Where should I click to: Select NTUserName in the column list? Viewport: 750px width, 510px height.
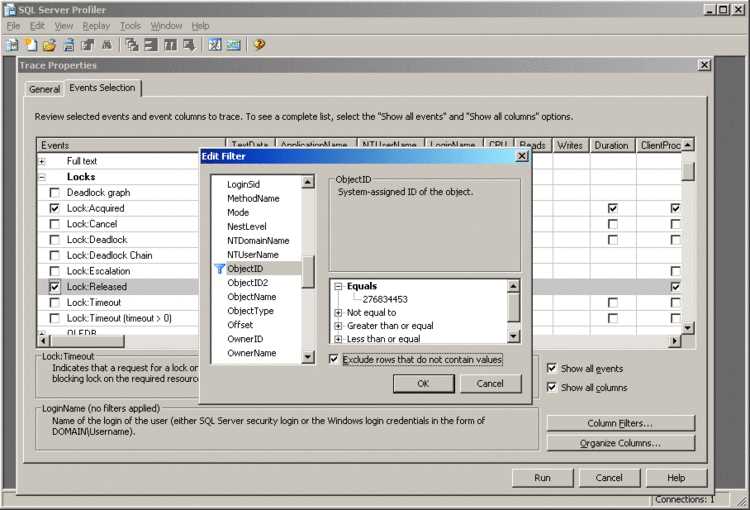click(253, 255)
